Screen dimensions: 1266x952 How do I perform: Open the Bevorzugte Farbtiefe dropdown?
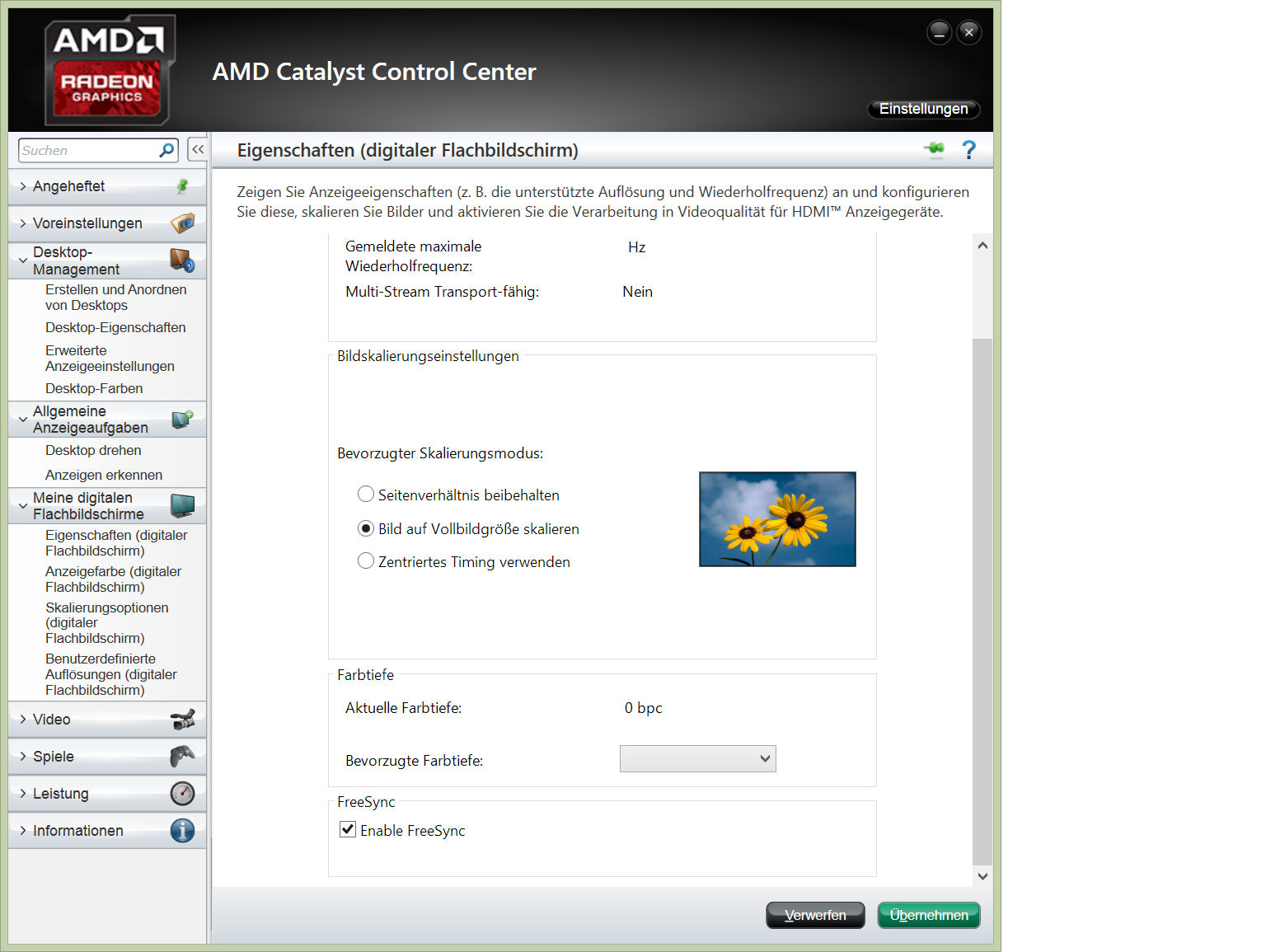click(697, 758)
